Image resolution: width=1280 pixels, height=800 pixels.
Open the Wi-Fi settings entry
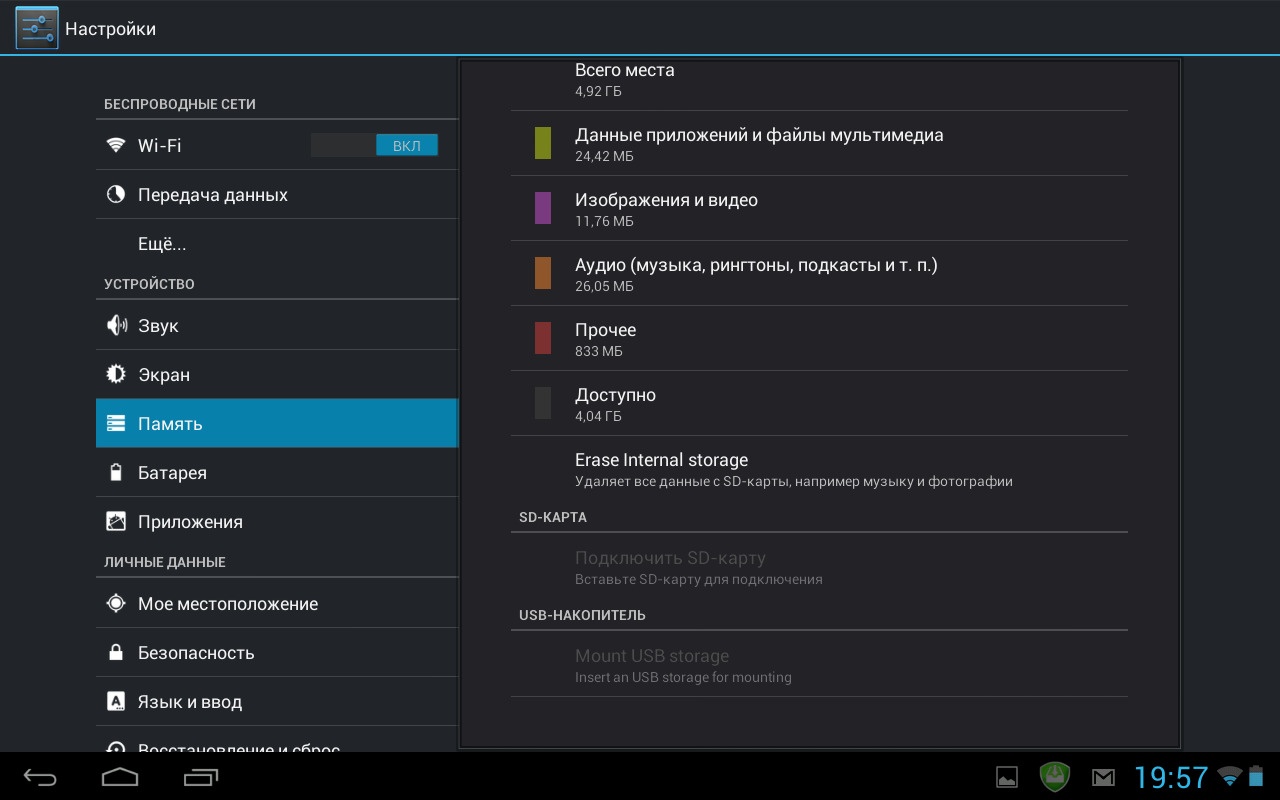(x=200, y=146)
